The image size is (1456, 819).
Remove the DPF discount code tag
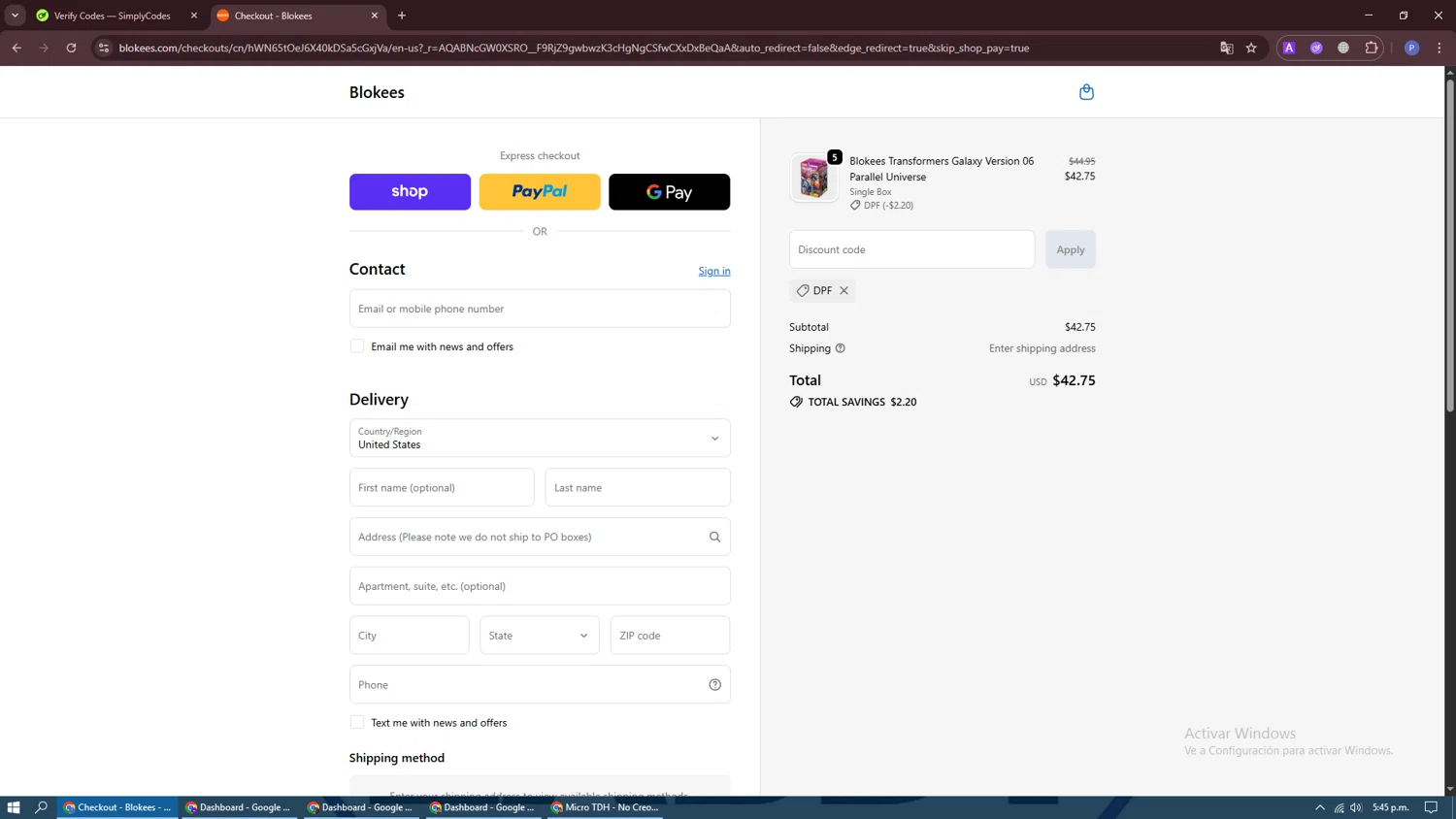[844, 290]
